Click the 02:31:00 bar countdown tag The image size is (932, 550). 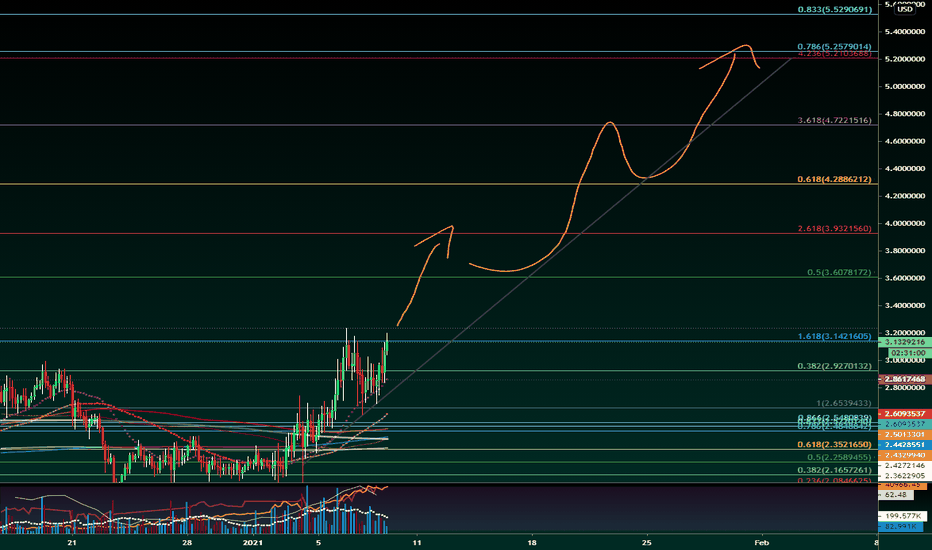tap(908, 353)
